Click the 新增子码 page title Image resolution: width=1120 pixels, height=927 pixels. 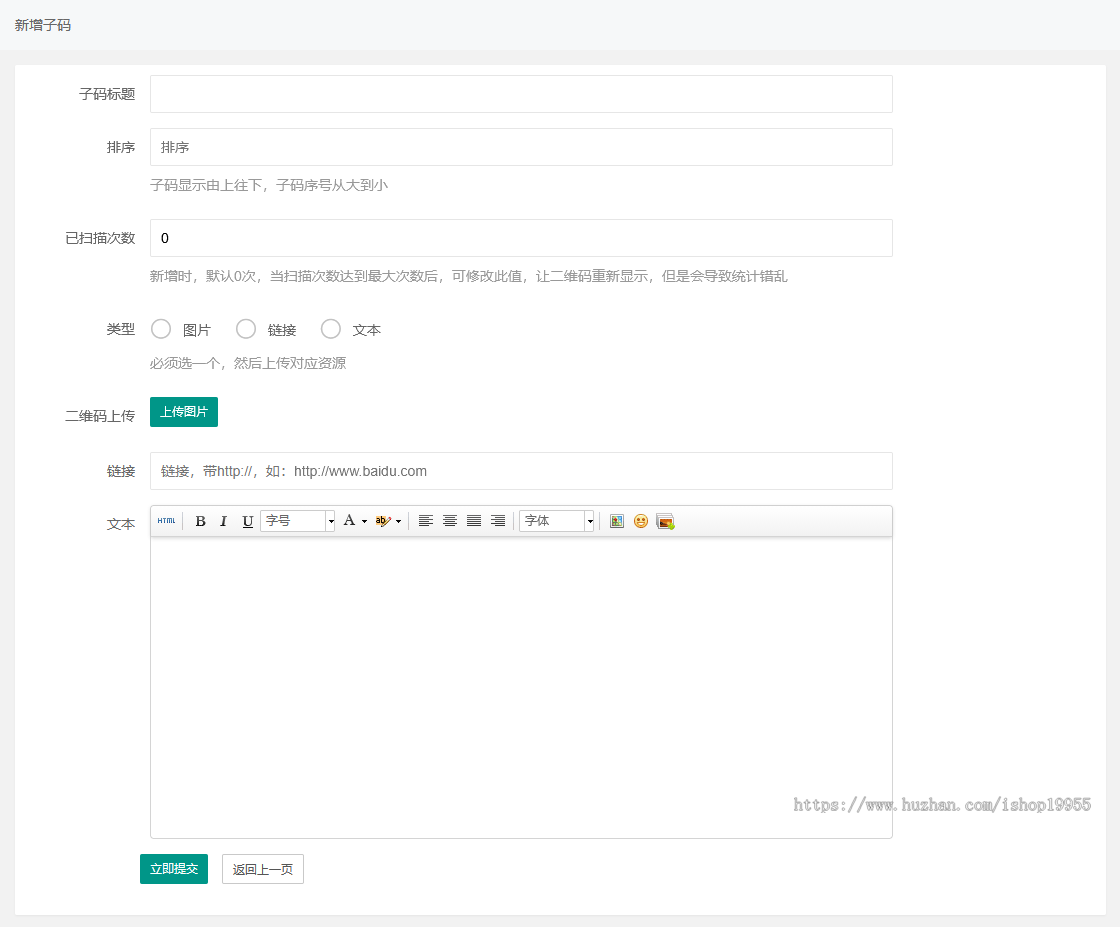[43, 25]
